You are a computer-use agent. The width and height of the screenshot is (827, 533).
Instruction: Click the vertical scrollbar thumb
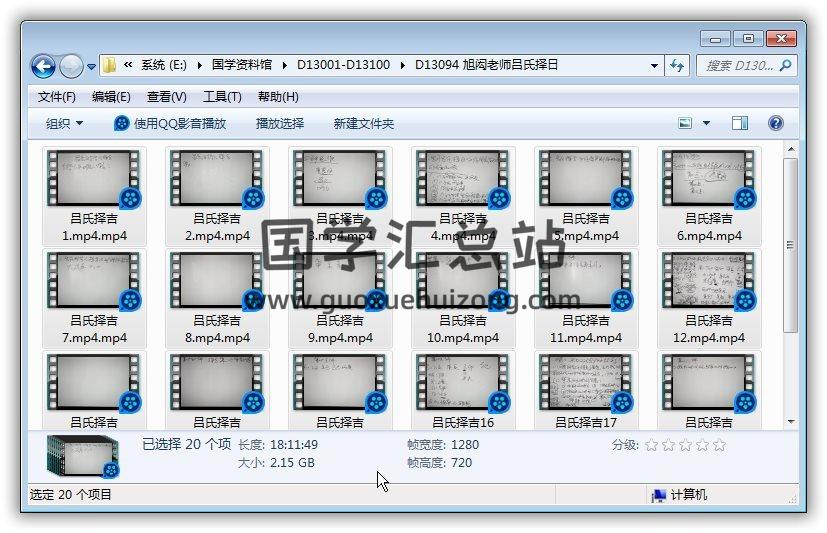pos(791,245)
